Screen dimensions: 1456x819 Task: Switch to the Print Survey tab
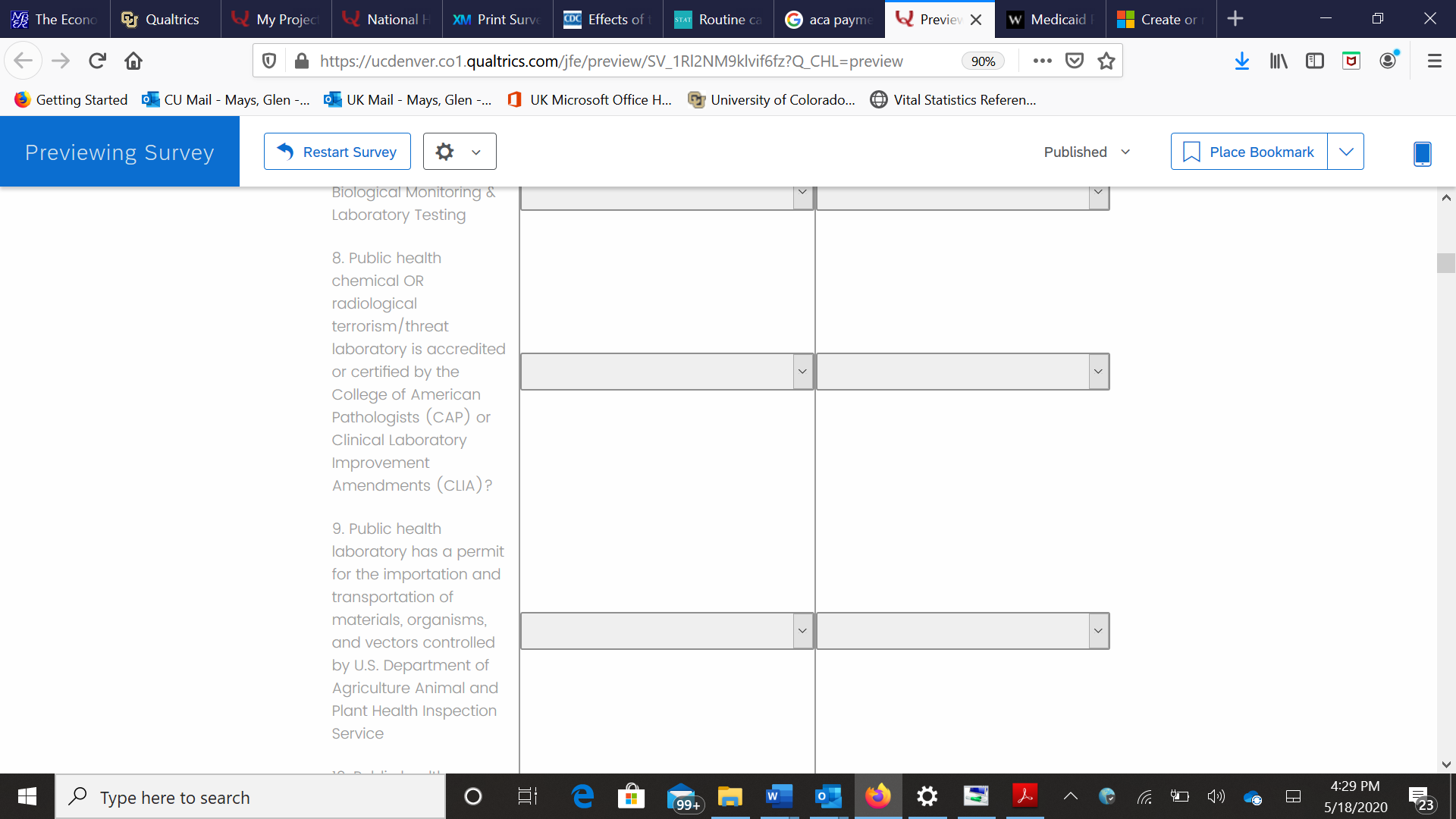497,19
